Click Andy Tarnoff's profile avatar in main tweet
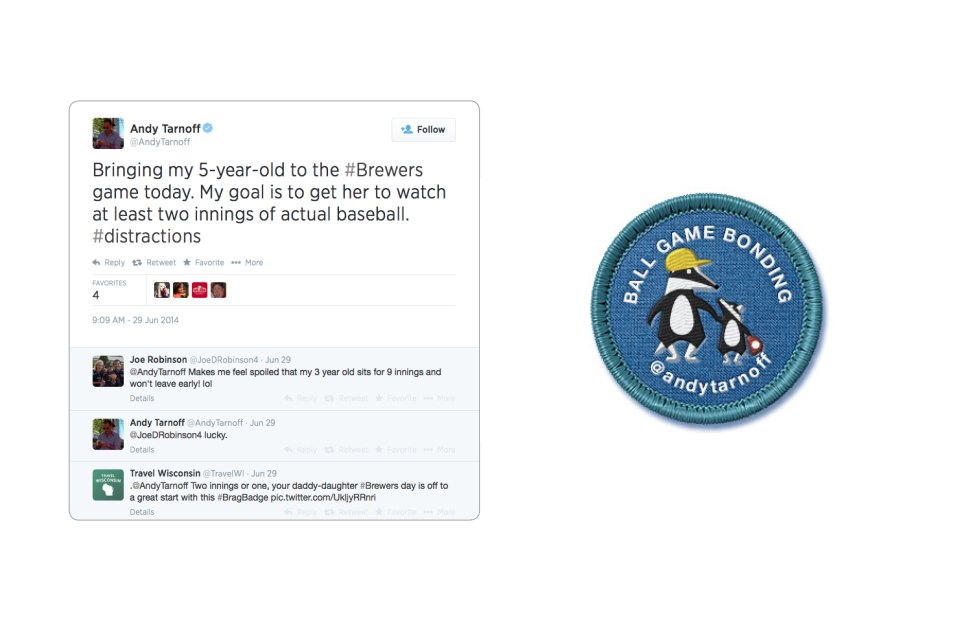 coord(108,134)
